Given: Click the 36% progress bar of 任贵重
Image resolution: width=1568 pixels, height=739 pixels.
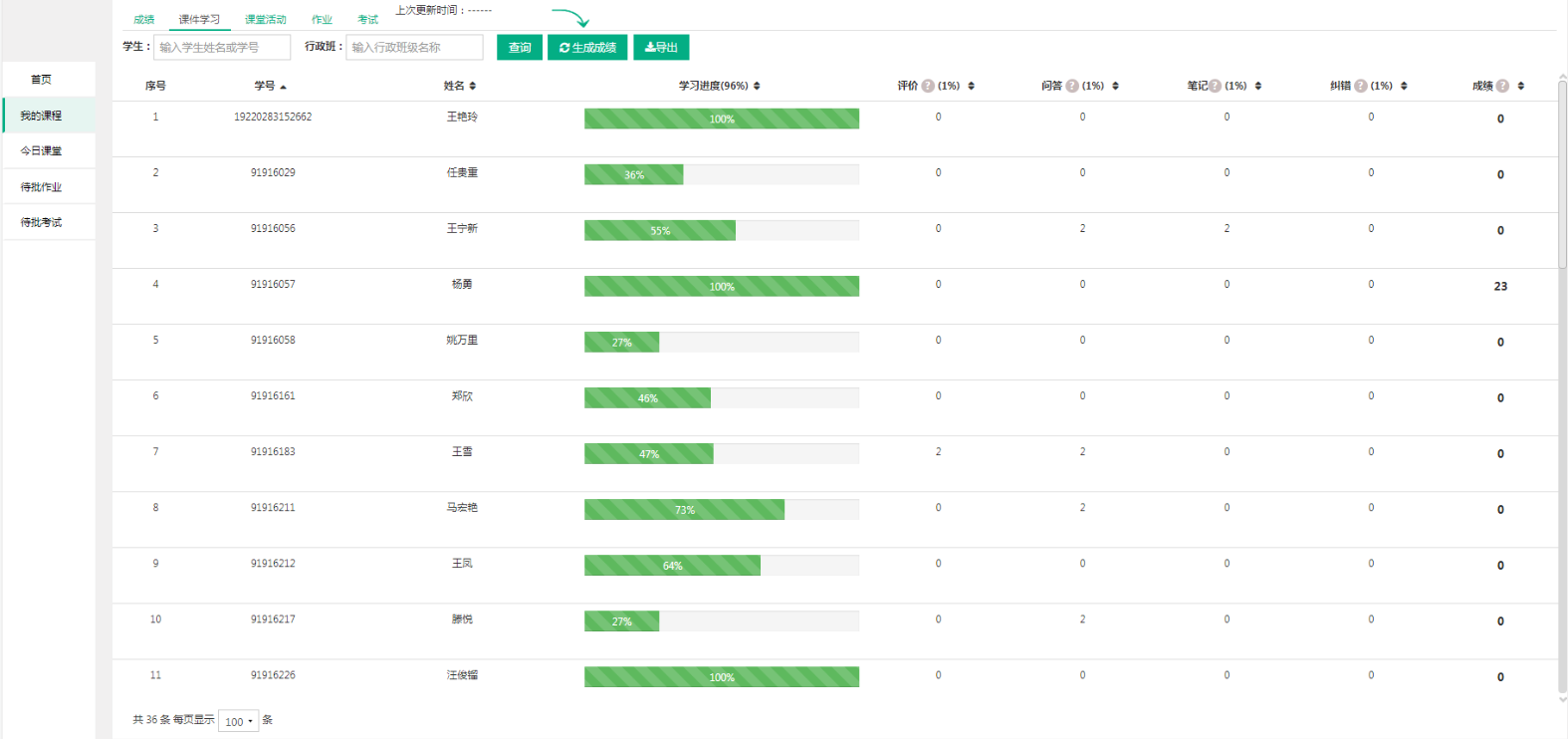Looking at the screenshot, I should tap(722, 174).
